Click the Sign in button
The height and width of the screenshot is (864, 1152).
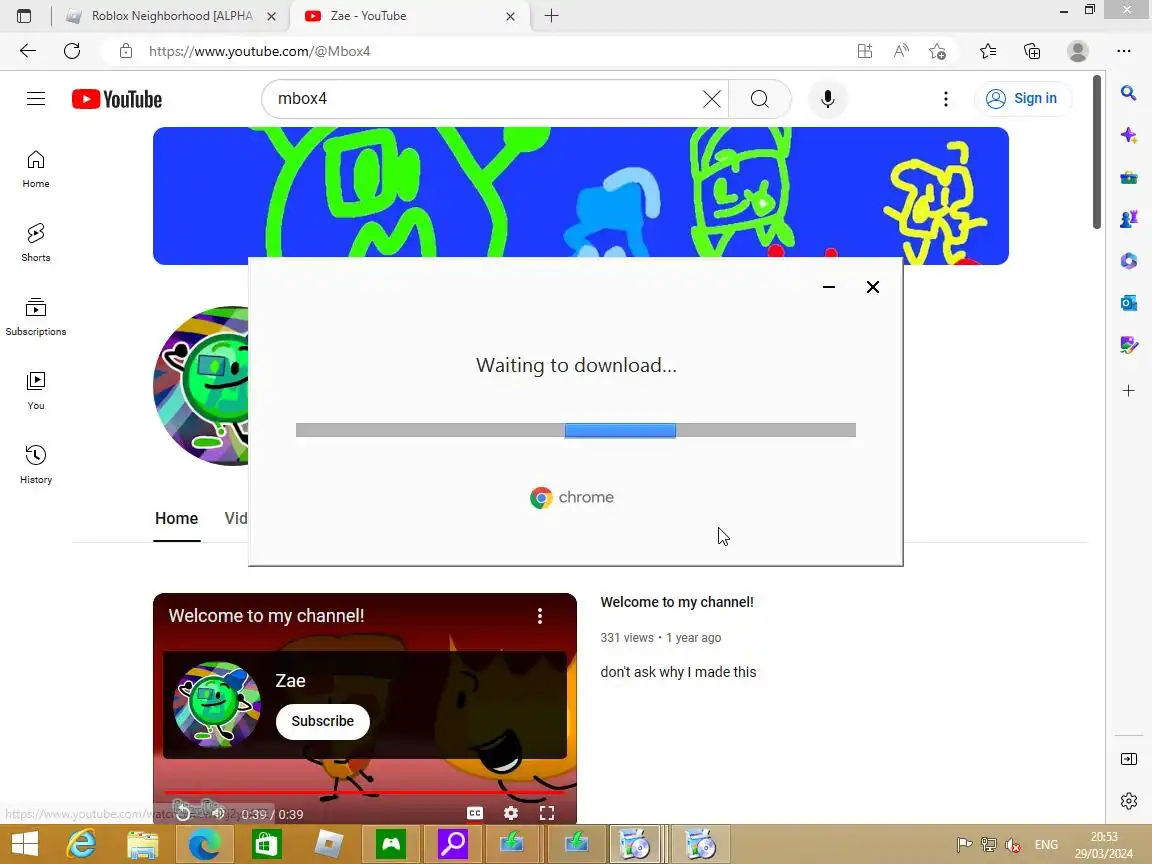click(1022, 98)
